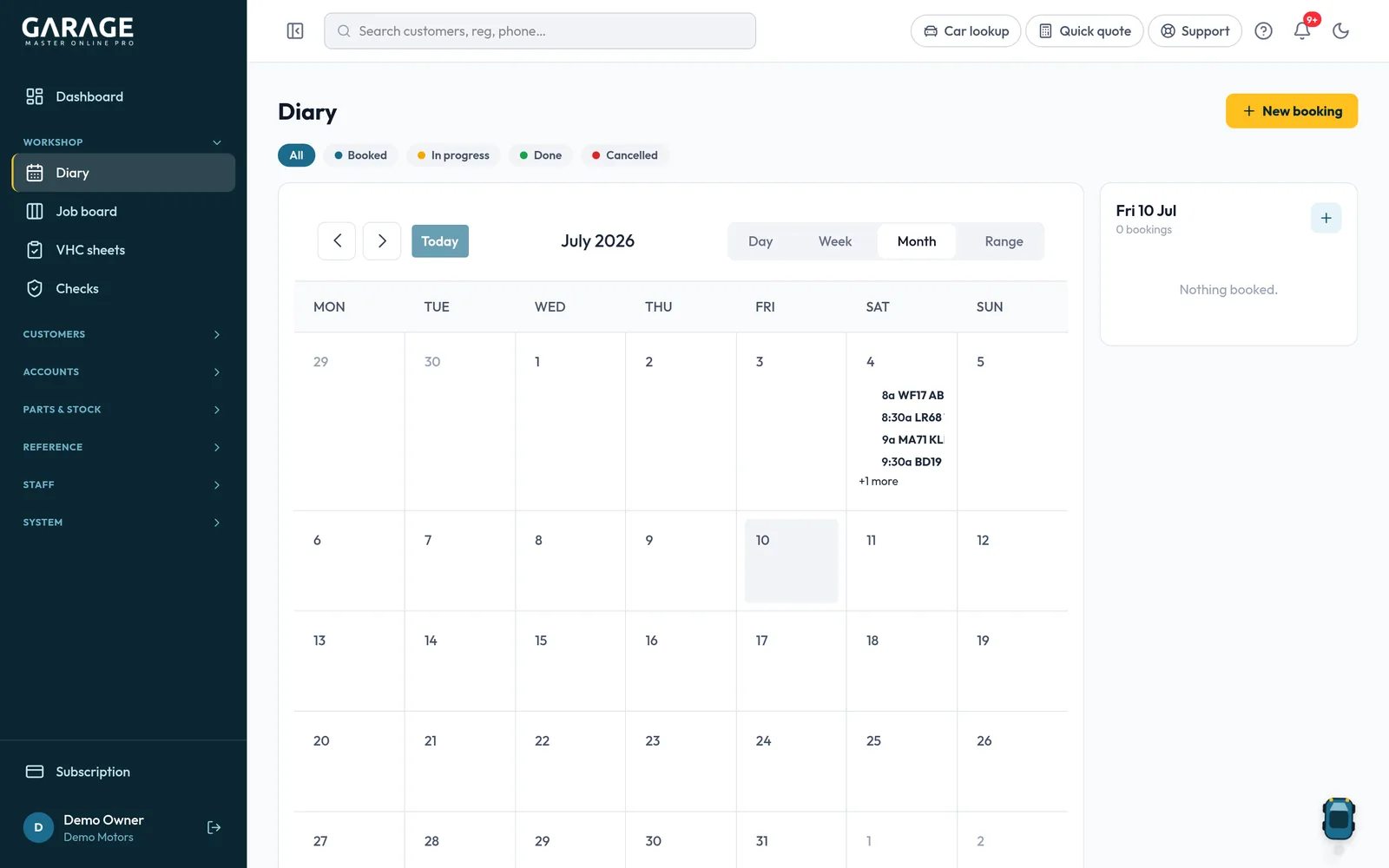Filter by In progress status
1389x868 pixels.
pos(453,155)
